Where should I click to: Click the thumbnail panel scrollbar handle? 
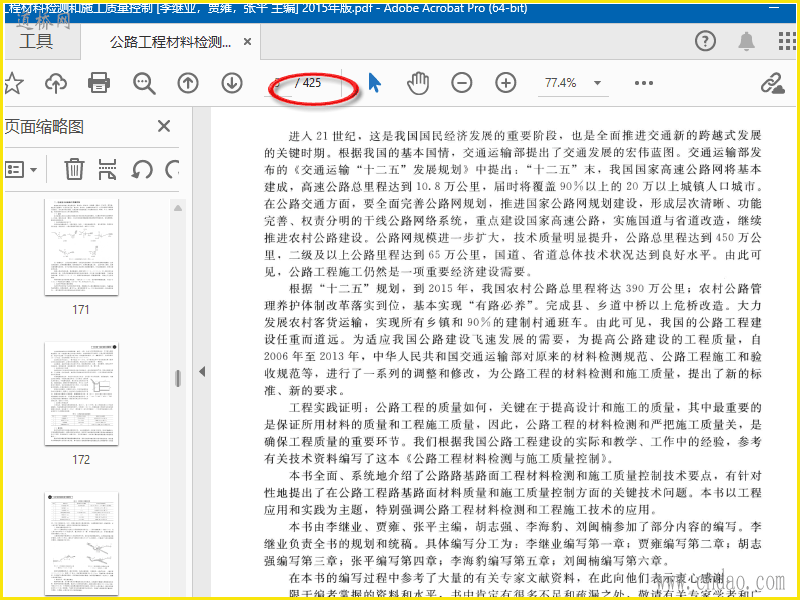[178, 378]
